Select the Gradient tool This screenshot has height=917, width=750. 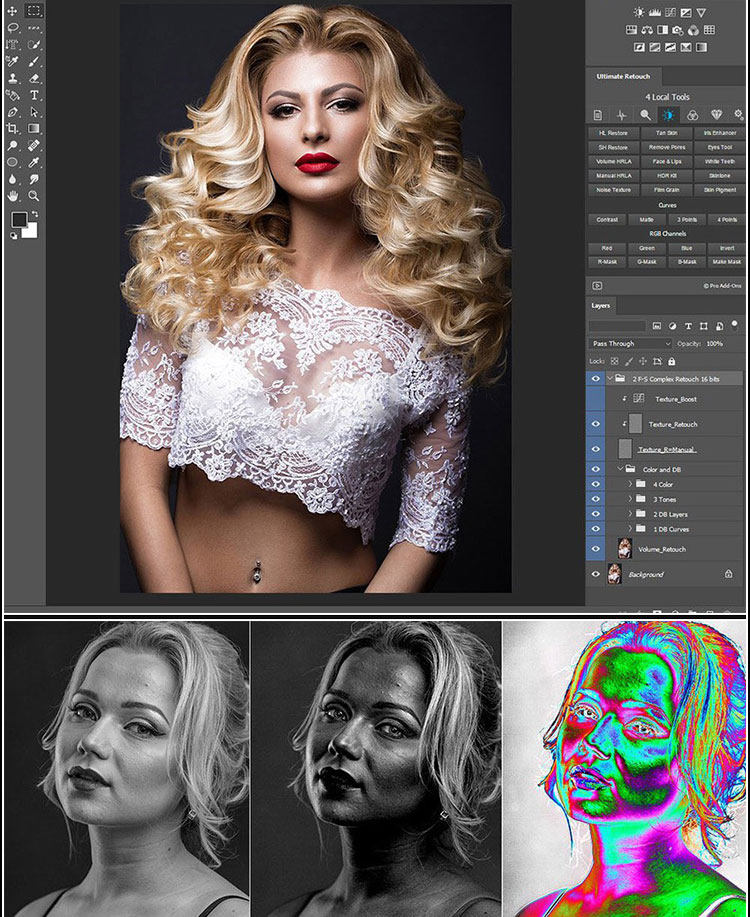(x=34, y=128)
